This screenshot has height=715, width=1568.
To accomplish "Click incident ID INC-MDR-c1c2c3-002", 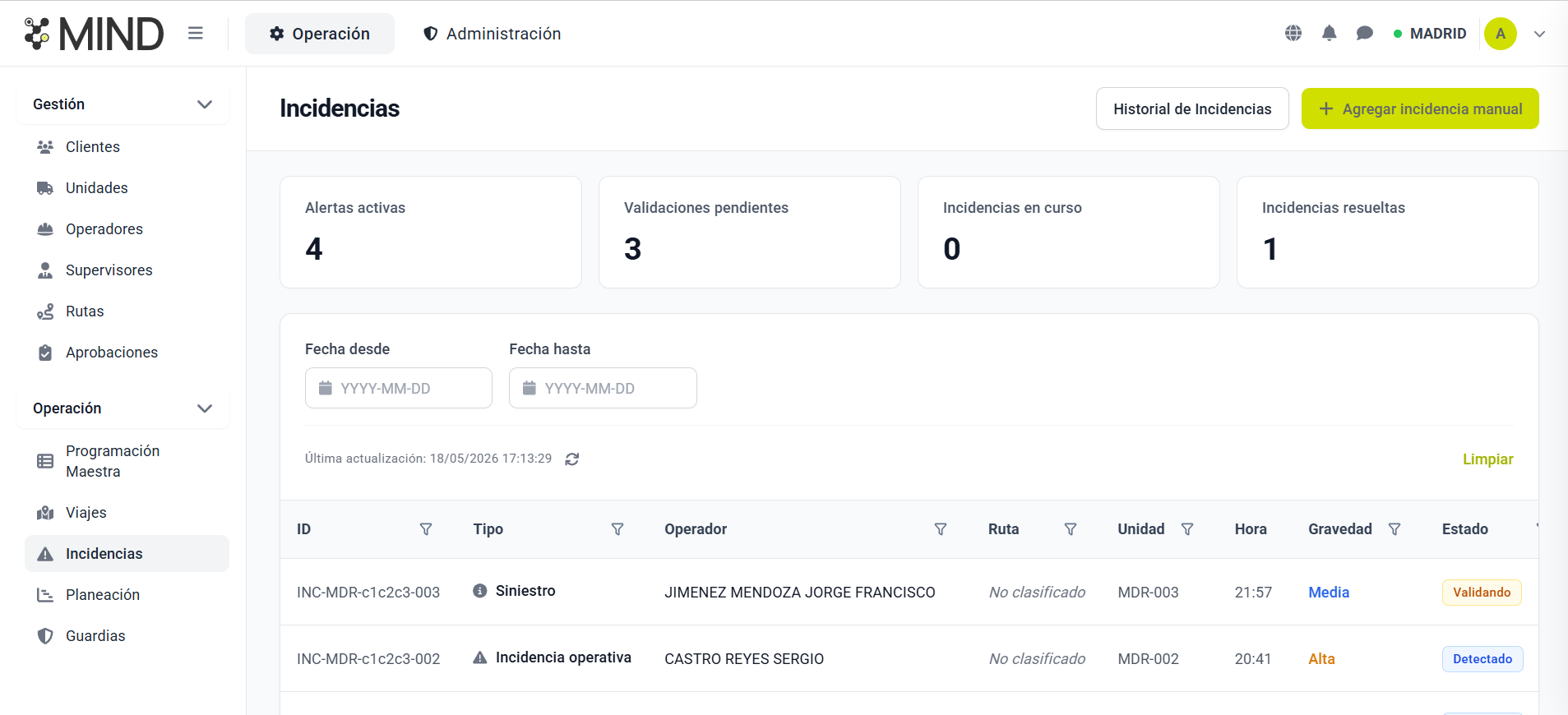I will pos(368,659).
